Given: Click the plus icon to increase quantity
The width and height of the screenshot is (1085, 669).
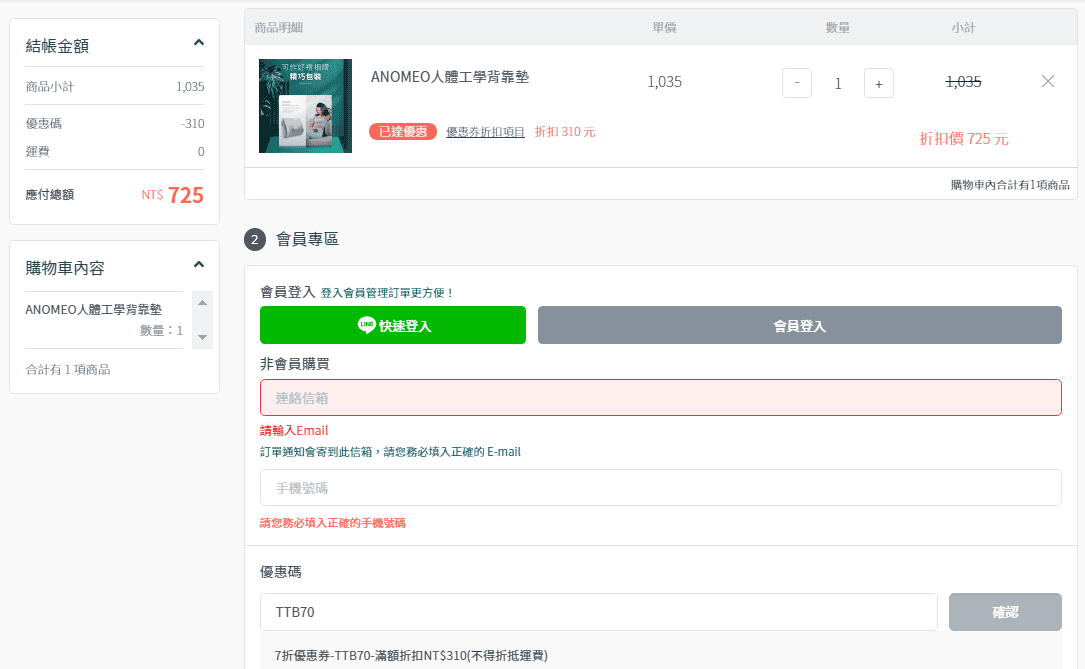Looking at the screenshot, I should click(878, 83).
